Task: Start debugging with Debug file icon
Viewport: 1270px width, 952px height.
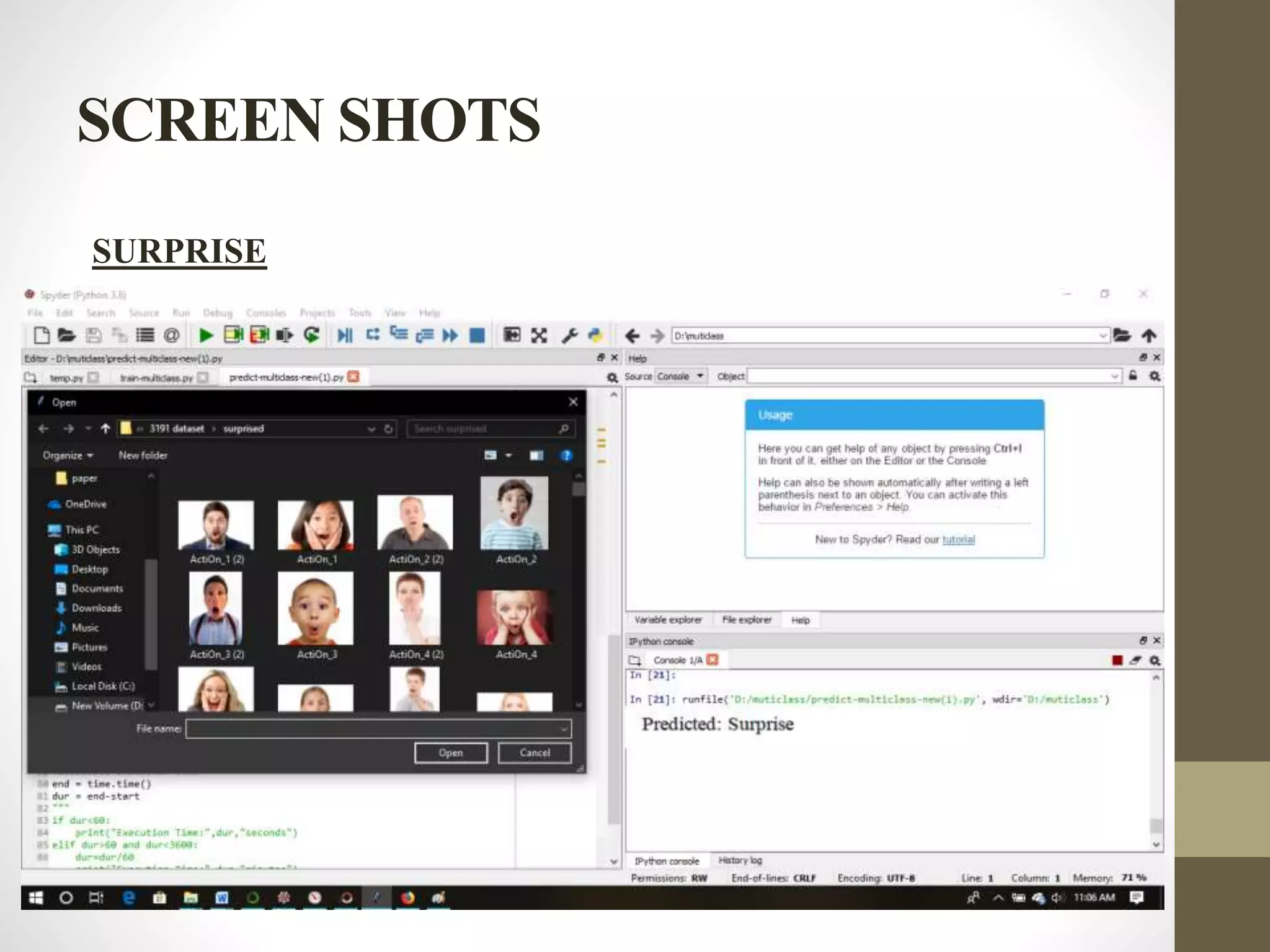Action: (345, 335)
